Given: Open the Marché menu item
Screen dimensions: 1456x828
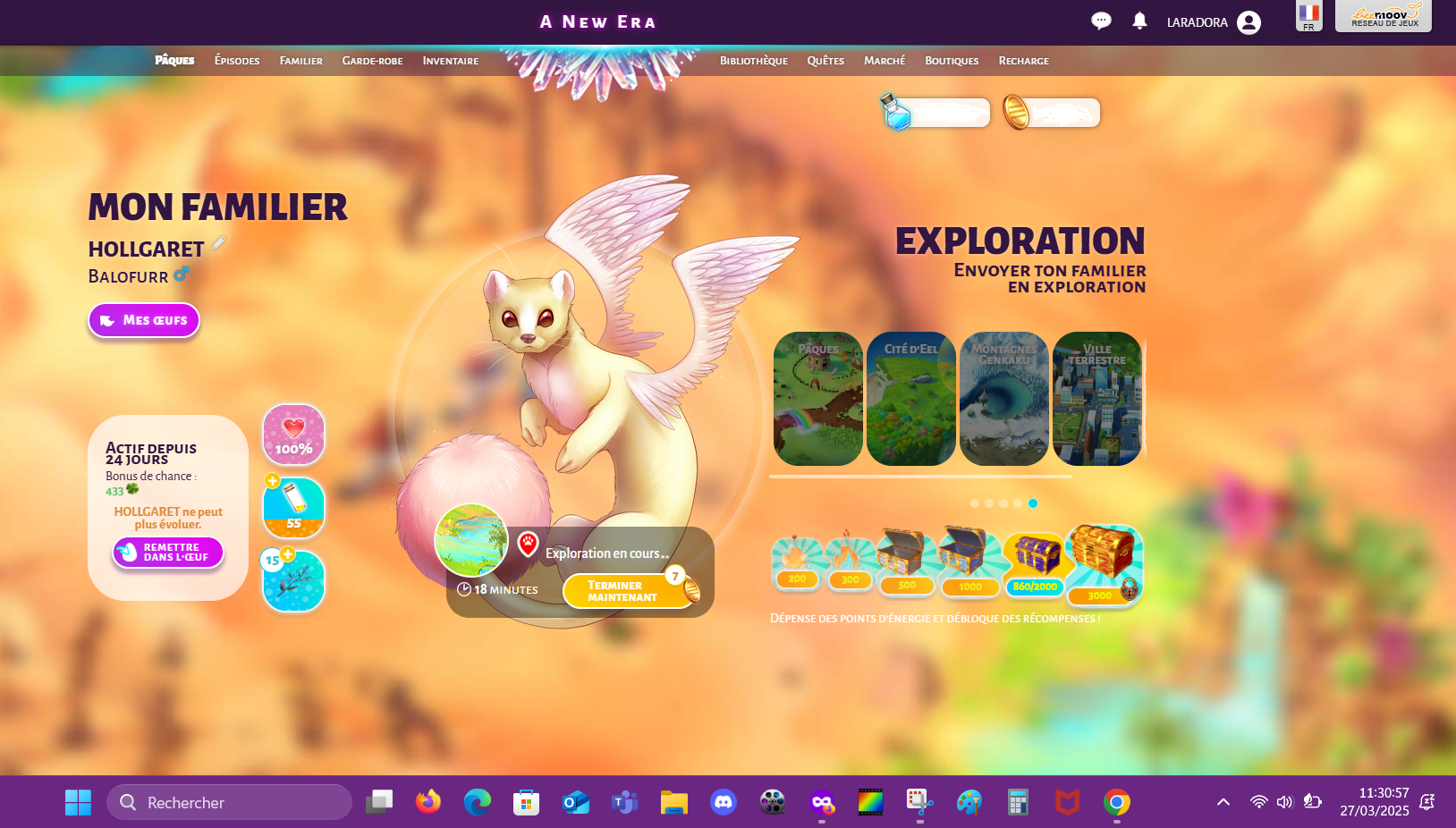Looking at the screenshot, I should pos(885,61).
